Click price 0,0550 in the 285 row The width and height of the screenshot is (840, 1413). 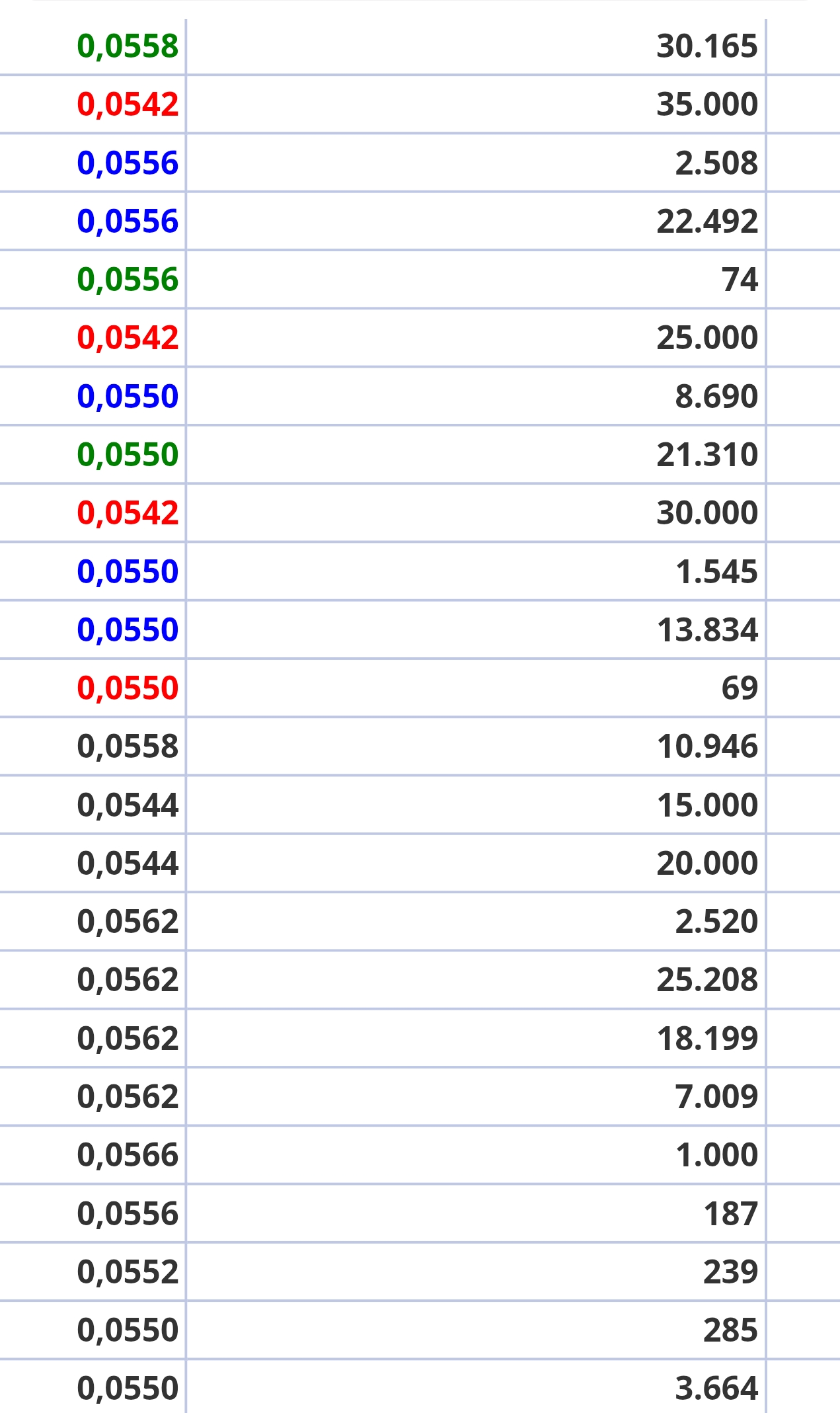(x=128, y=1330)
